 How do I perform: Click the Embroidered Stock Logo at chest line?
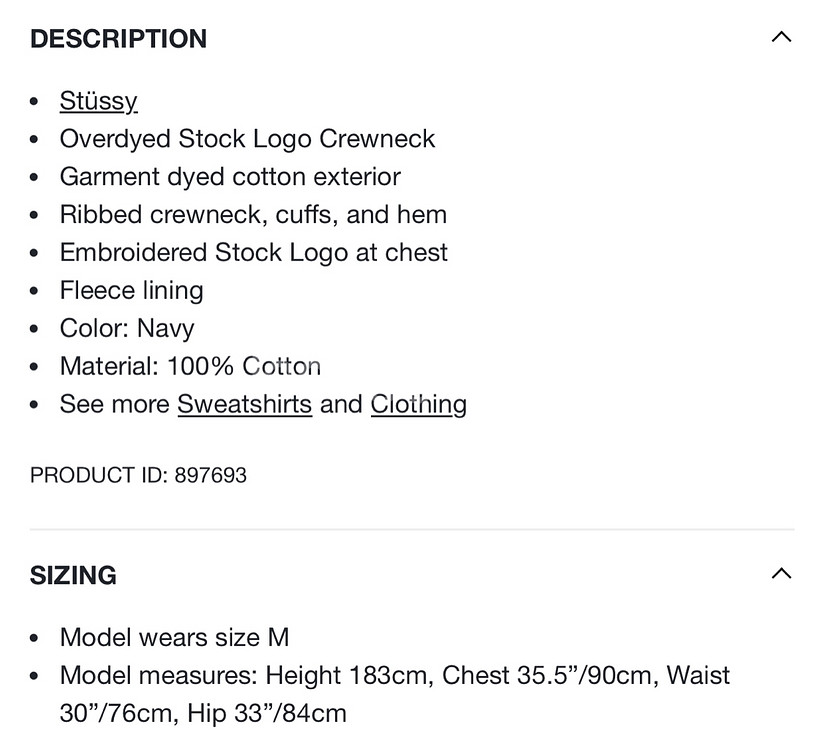(254, 253)
